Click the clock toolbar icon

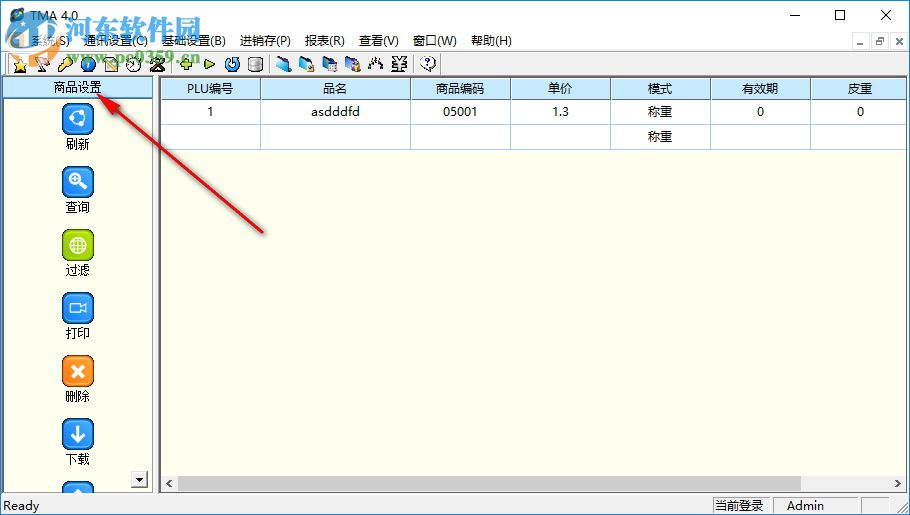click(134, 64)
